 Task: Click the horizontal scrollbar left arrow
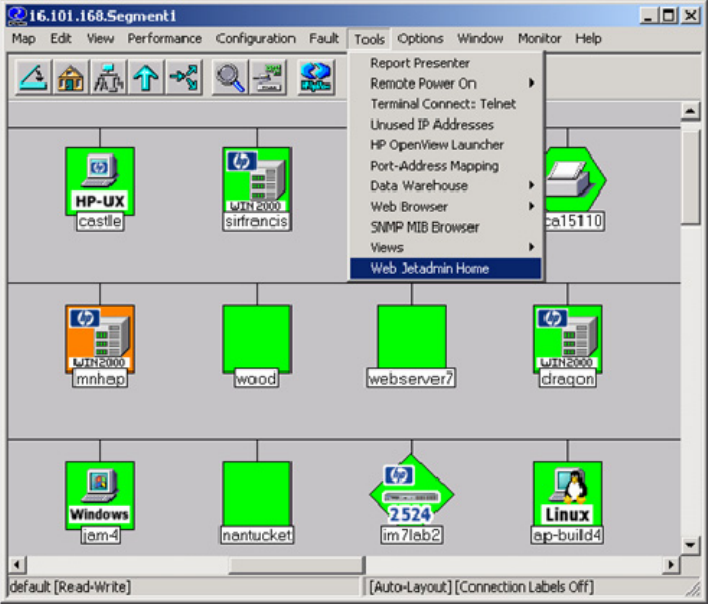point(17,565)
